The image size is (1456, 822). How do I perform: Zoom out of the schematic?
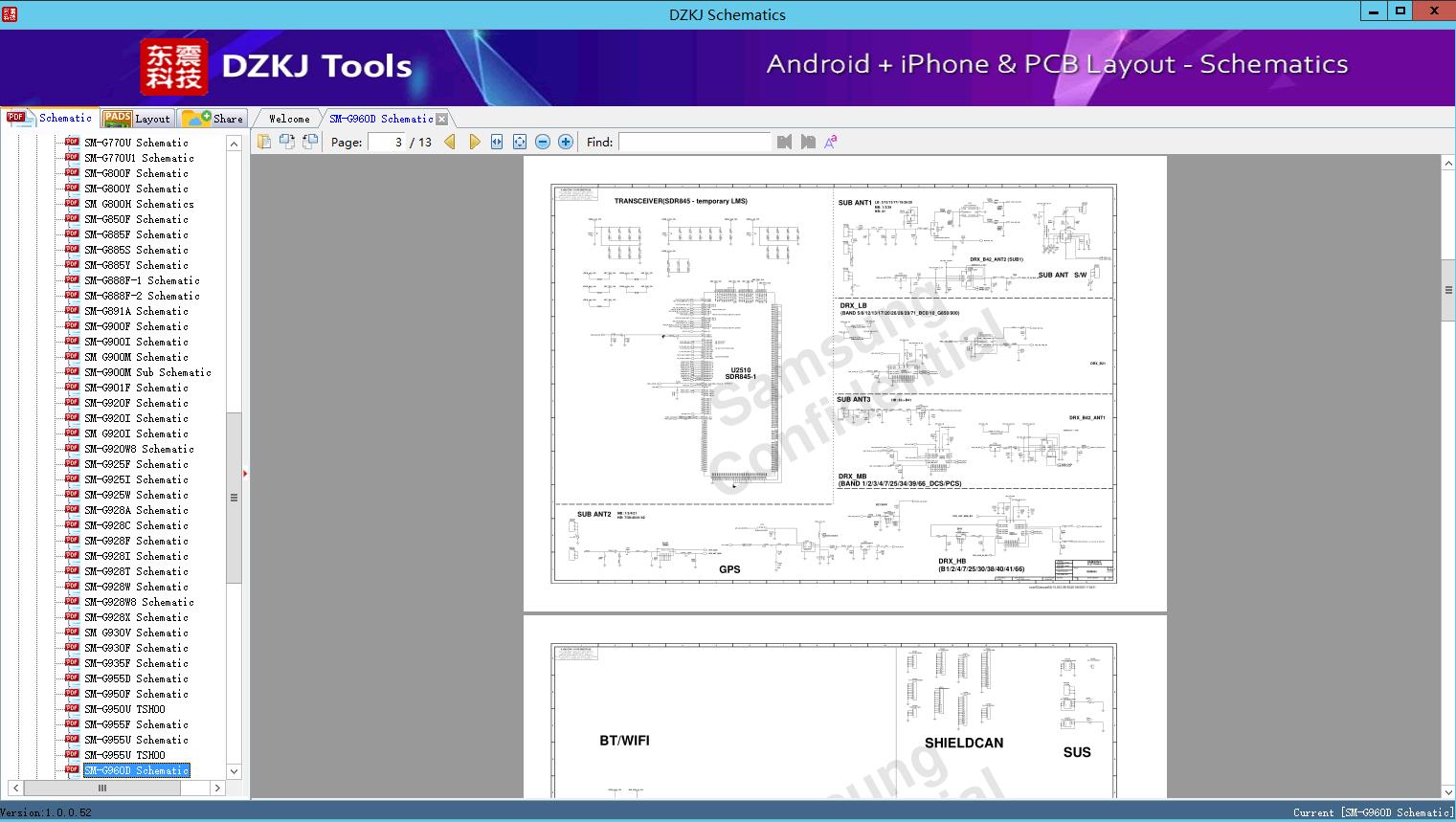click(543, 142)
